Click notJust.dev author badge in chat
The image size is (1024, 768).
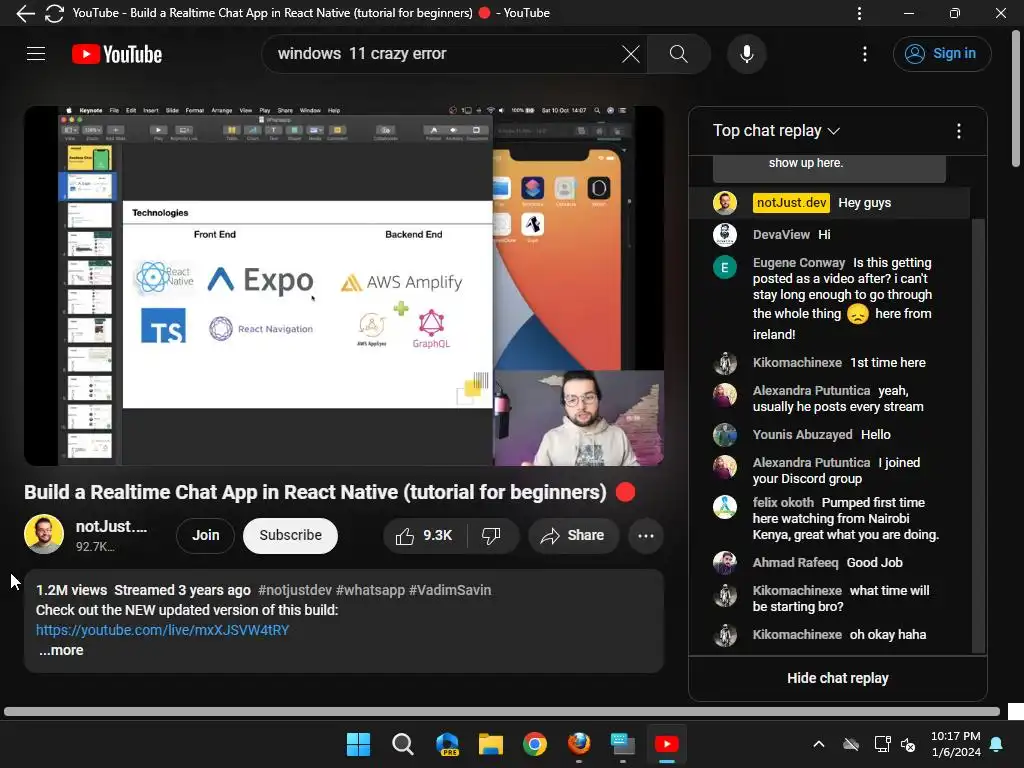(x=791, y=202)
